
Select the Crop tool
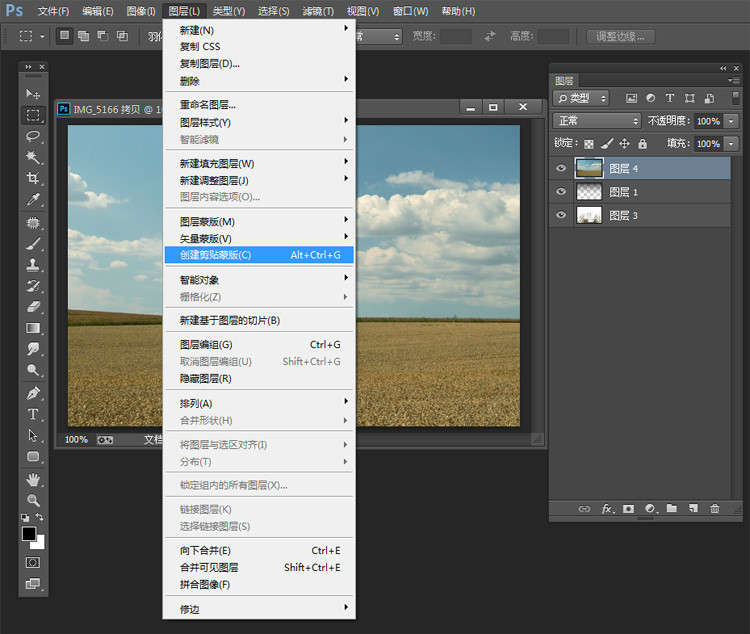(x=33, y=178)
